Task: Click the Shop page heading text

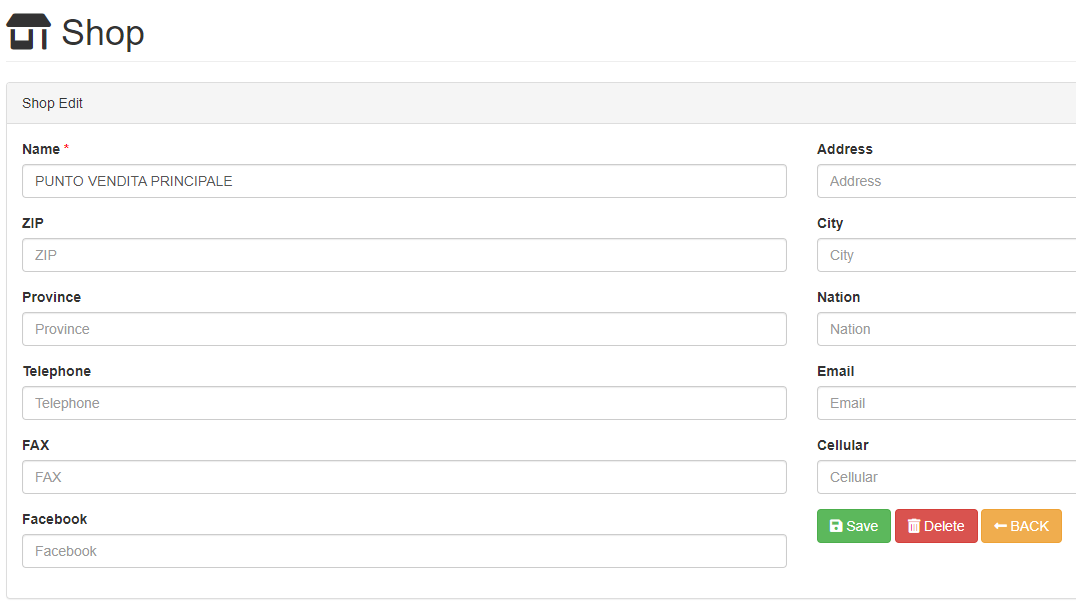Action: click(x=103, y=33)
